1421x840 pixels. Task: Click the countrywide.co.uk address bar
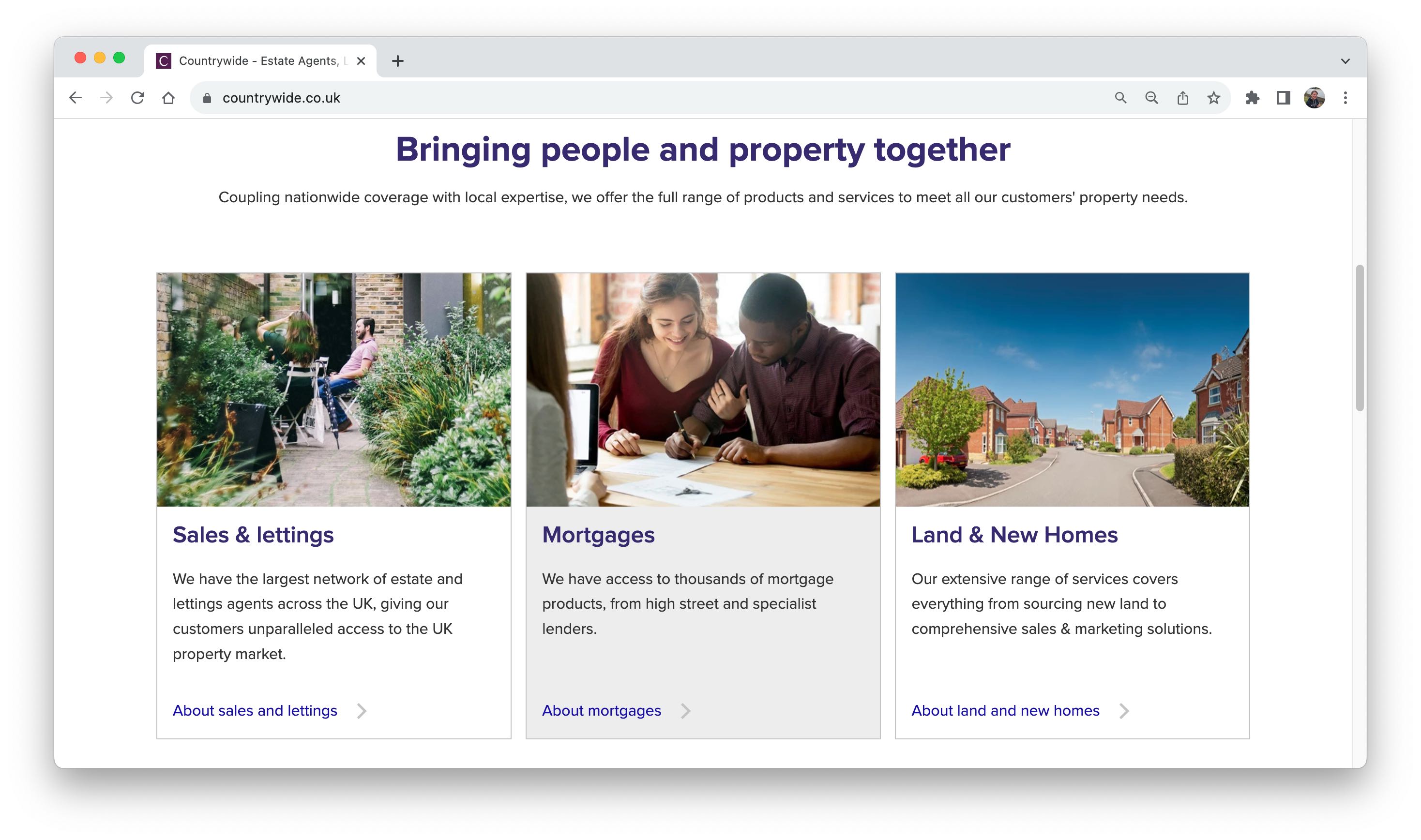coord(651,98)
